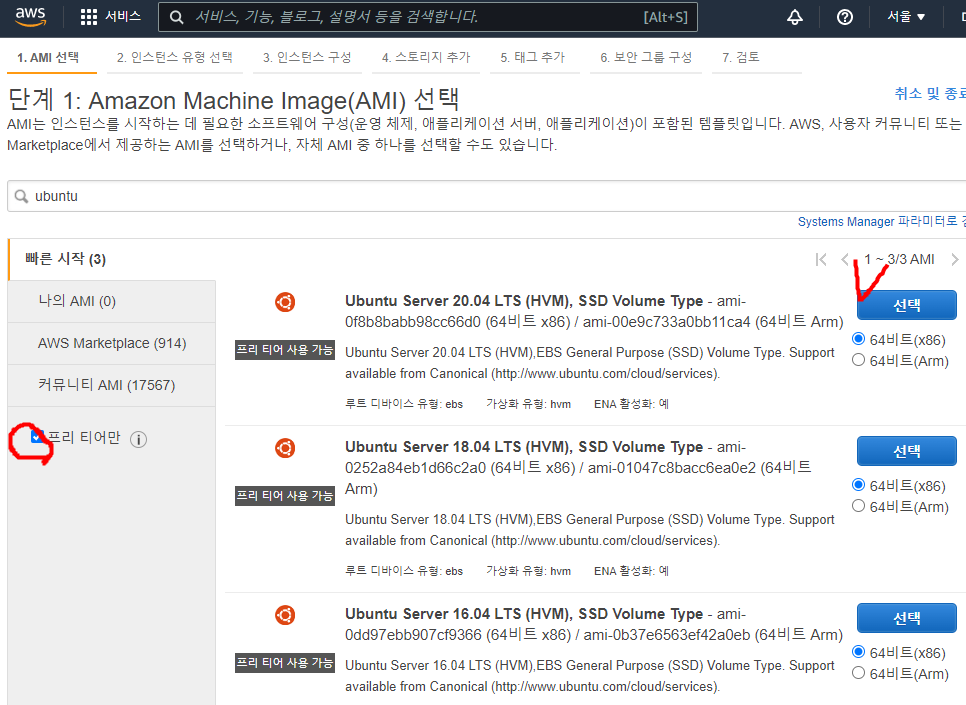Click the Ubuntu Server 18.04 LTS title
The width and height of the screenshot is (966, 705).
[x=524, y=447]
